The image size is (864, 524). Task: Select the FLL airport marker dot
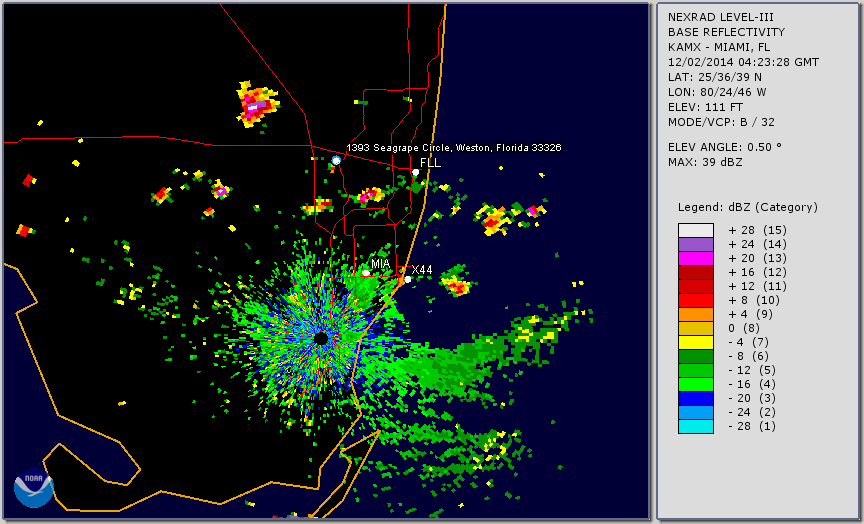click(x=415, y=172)
